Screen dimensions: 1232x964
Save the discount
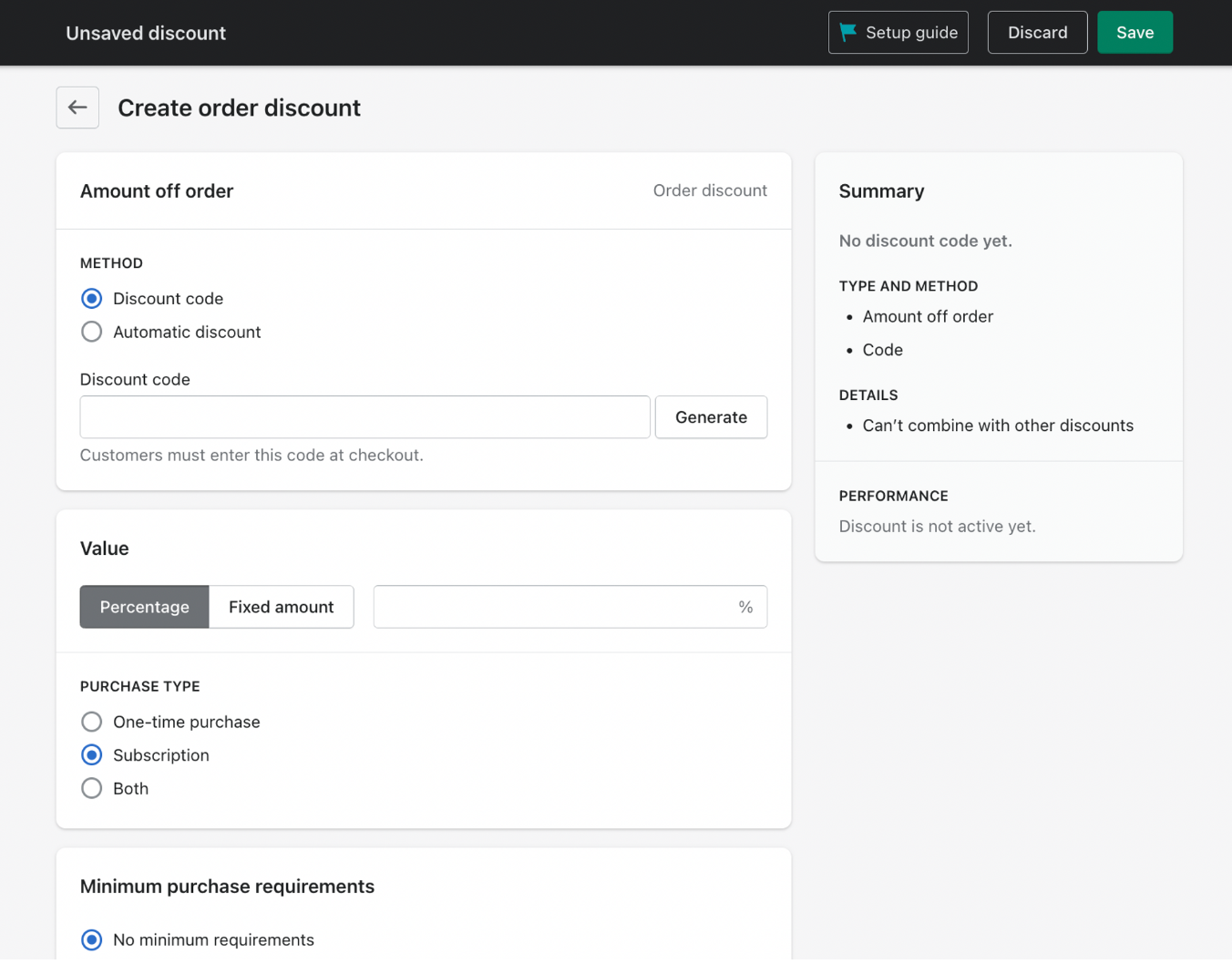[1134, 33]
